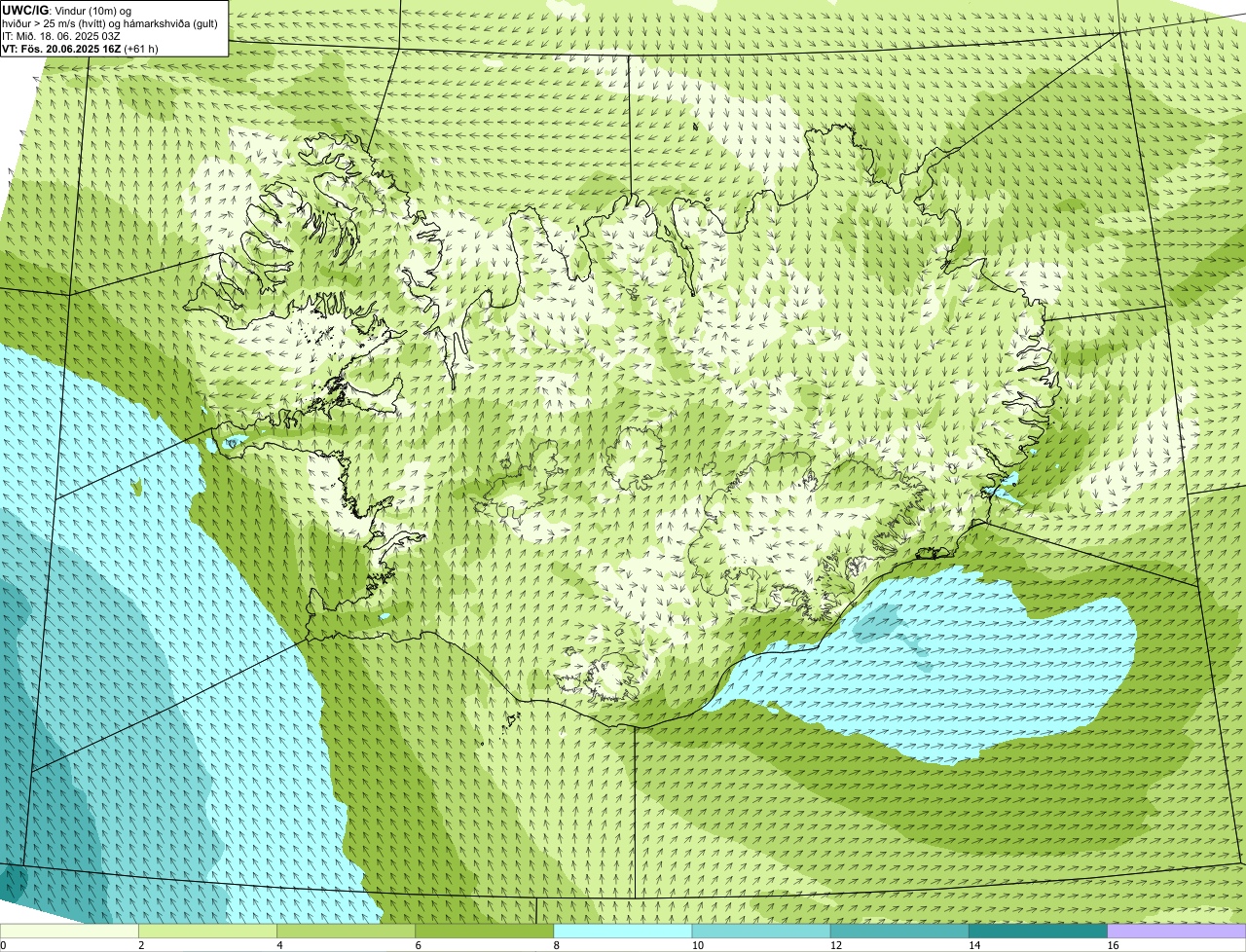Screen dimensions: 1246x952
Task: Click the "IT: Mið. 18. 06. 2025 03Z" line
Action: pos(61,36)
